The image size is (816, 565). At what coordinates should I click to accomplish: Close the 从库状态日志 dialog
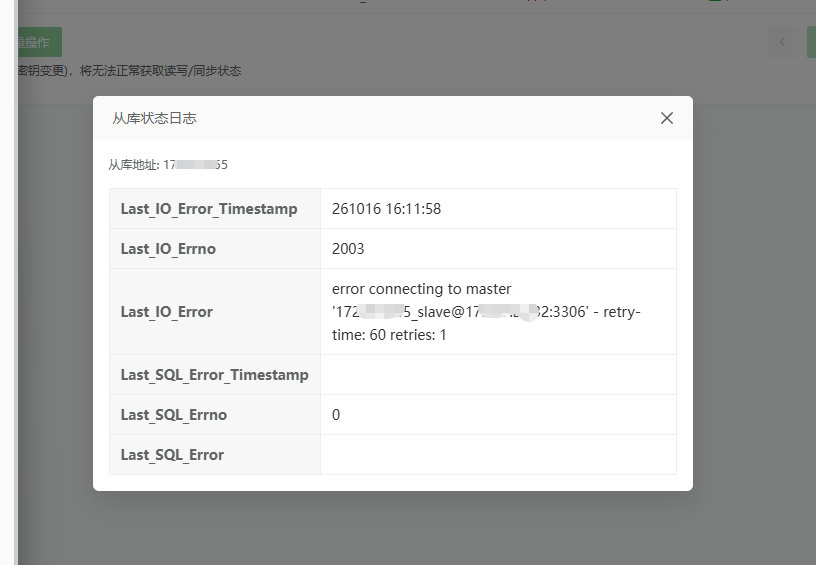pos(667,118)
